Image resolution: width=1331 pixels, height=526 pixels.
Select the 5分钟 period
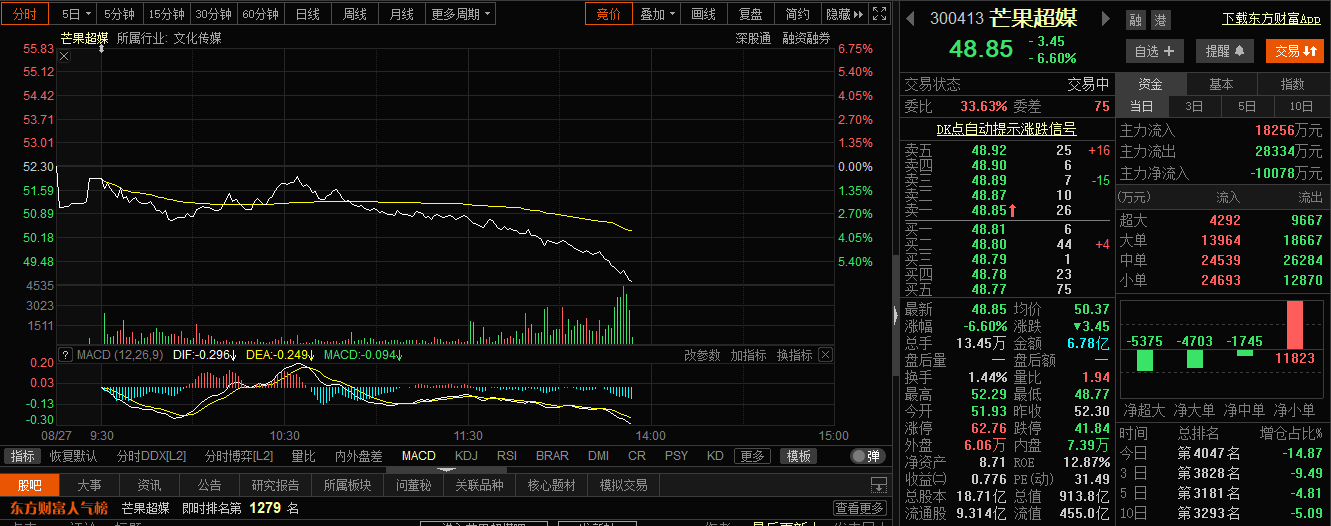(119, 14)
